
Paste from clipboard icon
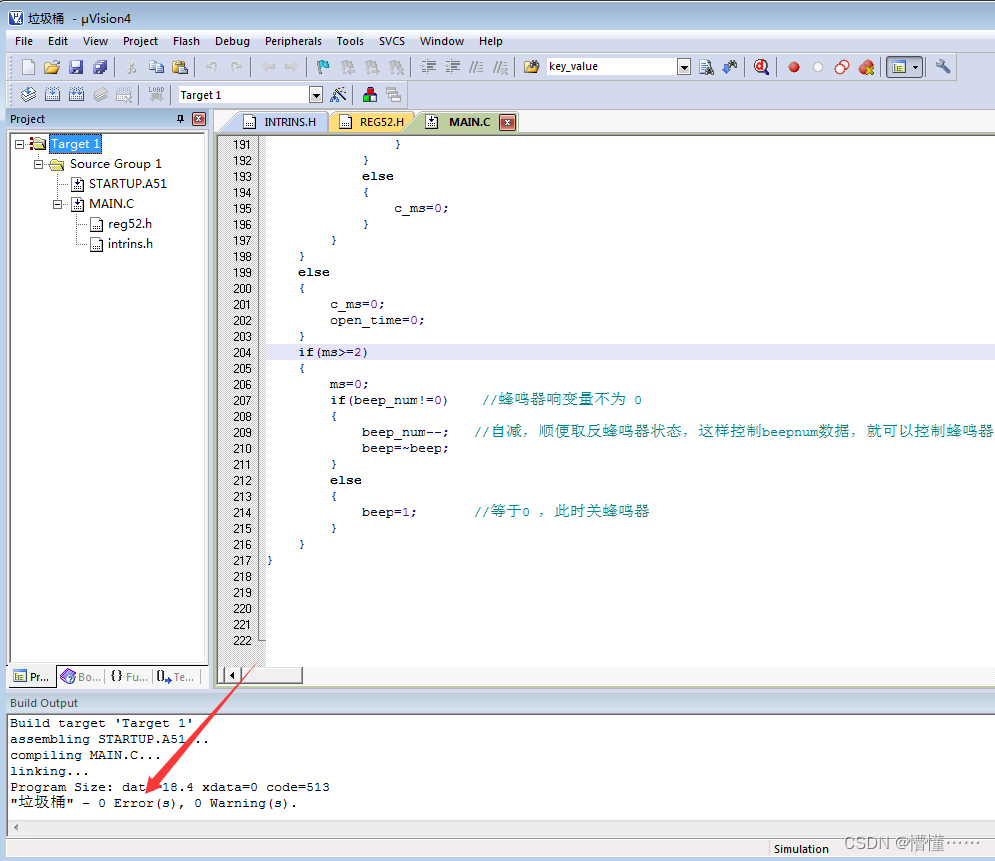coord(180,67)
